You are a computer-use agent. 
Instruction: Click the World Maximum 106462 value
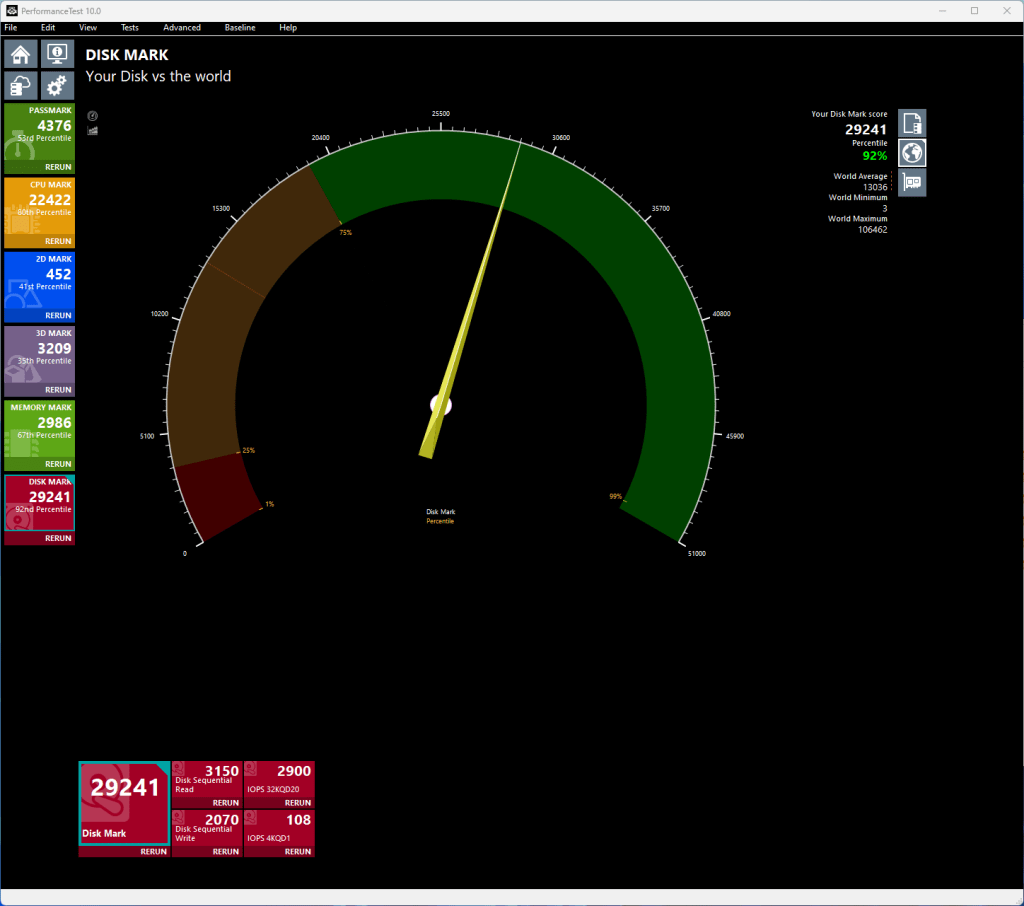pos(872,230)
